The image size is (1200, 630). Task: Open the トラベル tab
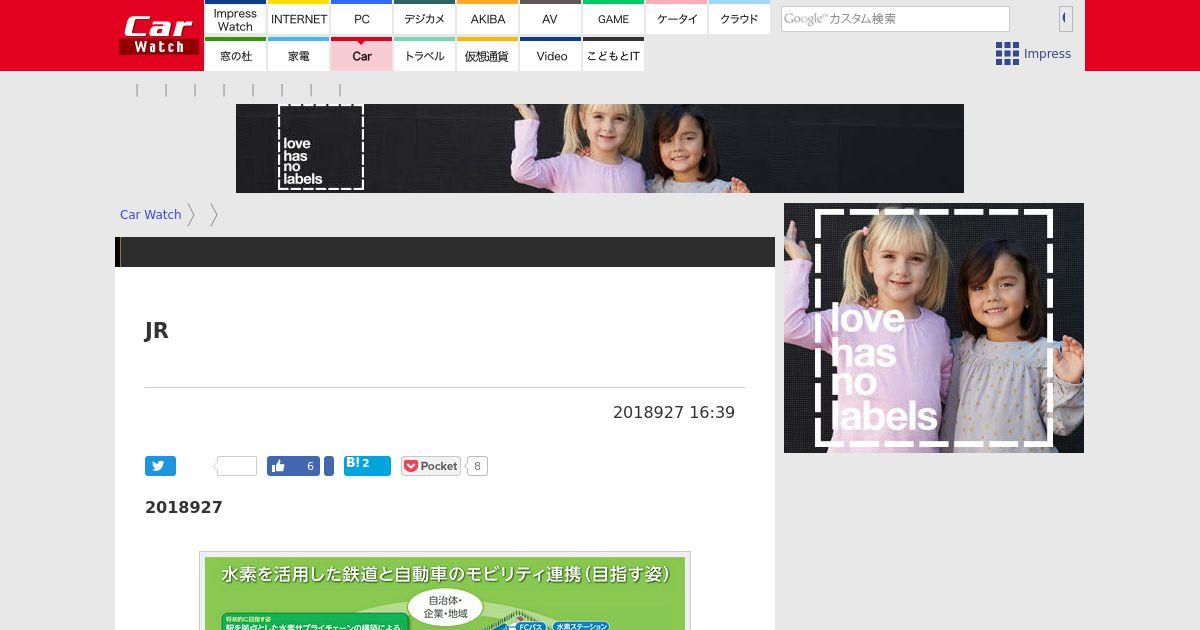tap(425, 55)
